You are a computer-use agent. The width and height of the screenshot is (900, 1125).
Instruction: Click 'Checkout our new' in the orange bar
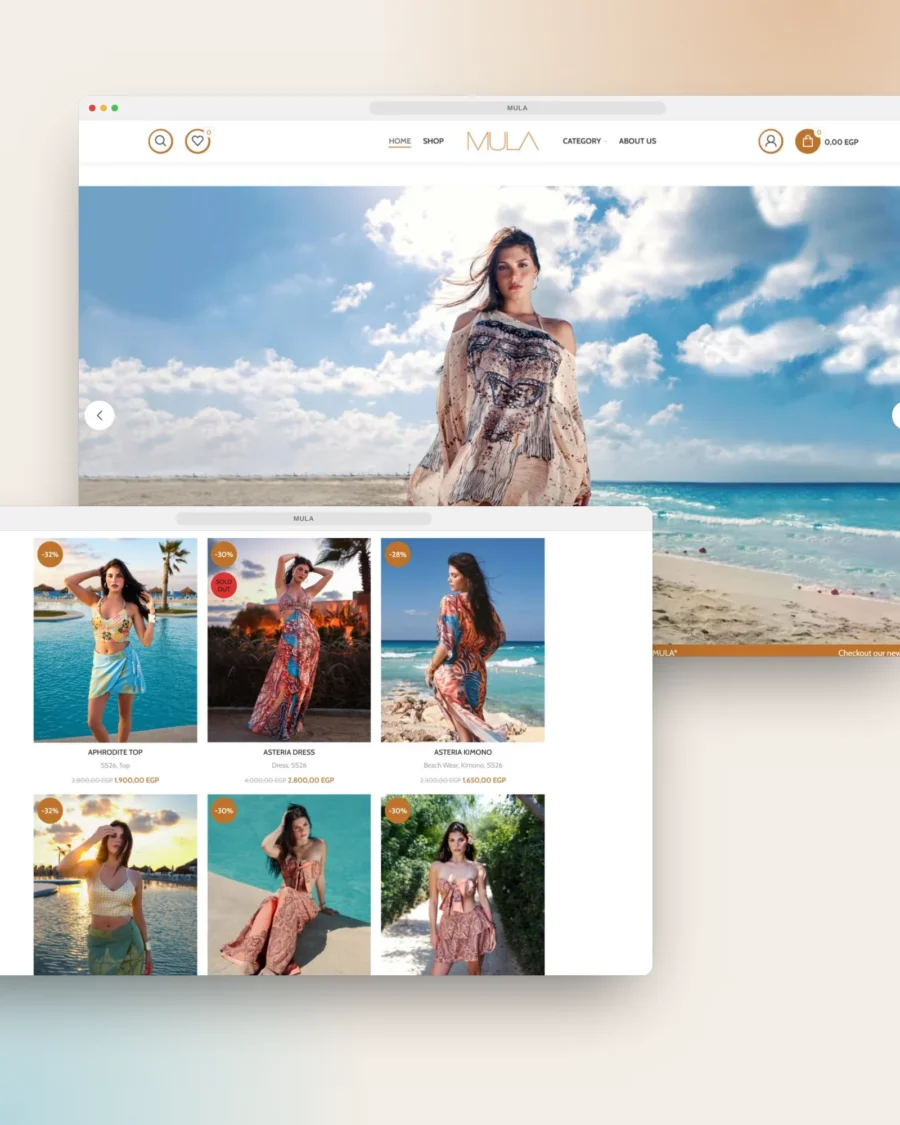tap(868, 653)
